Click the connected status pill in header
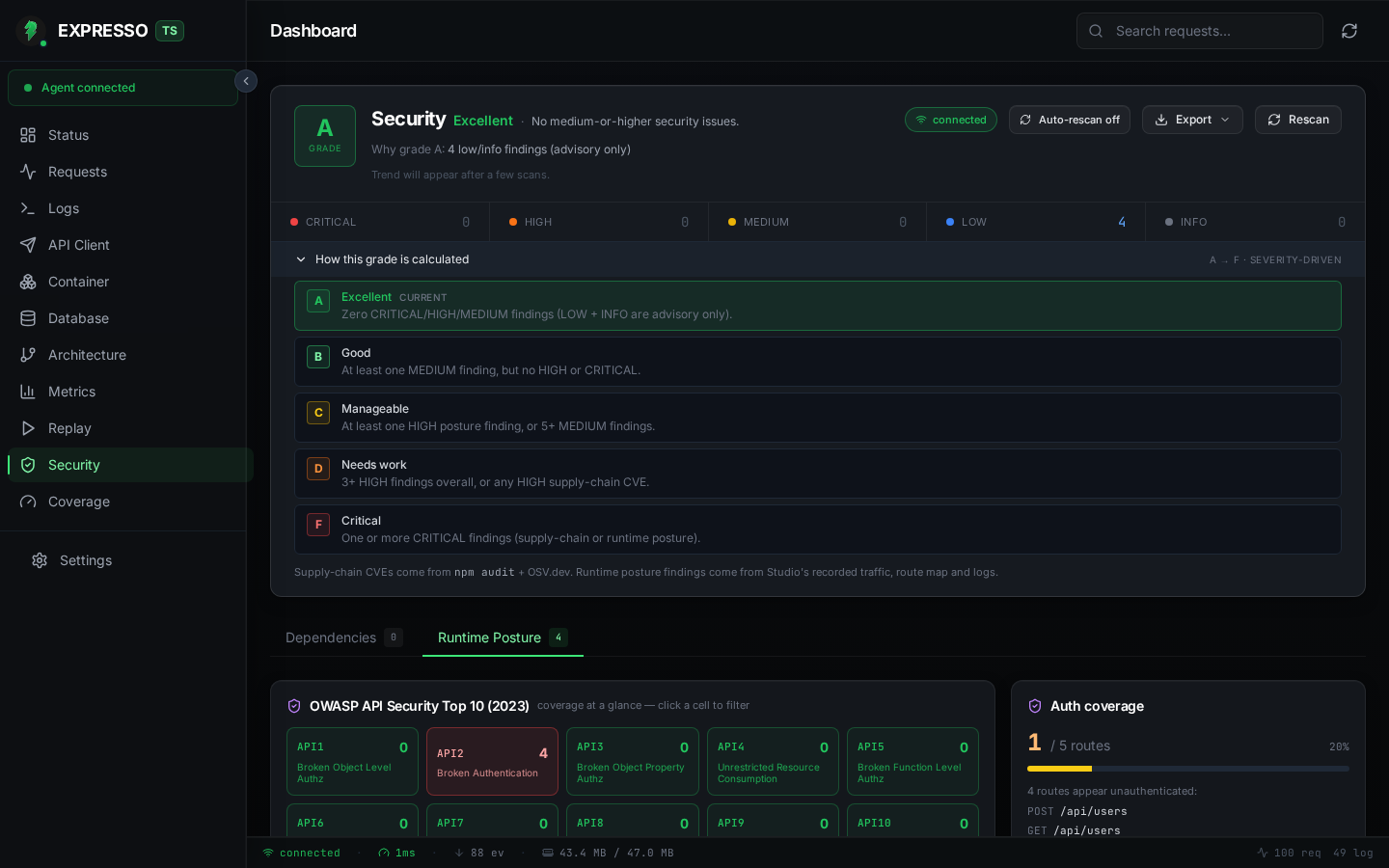This screenshot has height=868, width=1389. pos(951,120)
